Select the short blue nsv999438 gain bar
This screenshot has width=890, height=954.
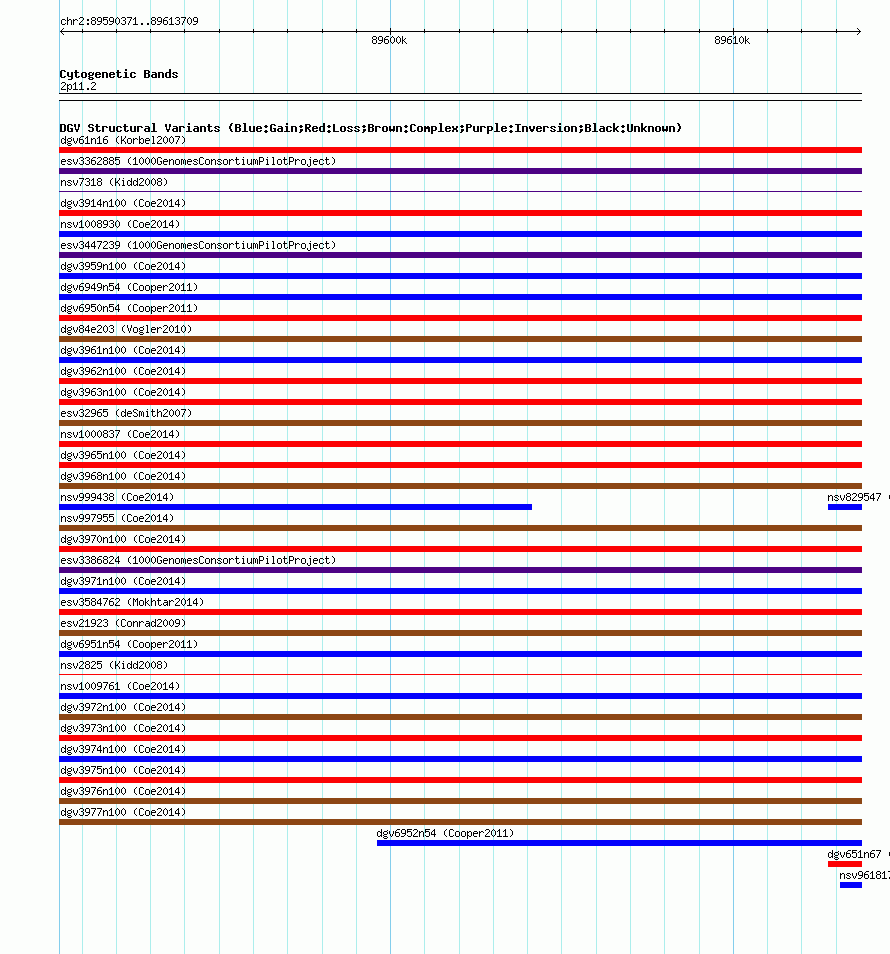pyautogui.click(x=296, y=507)
